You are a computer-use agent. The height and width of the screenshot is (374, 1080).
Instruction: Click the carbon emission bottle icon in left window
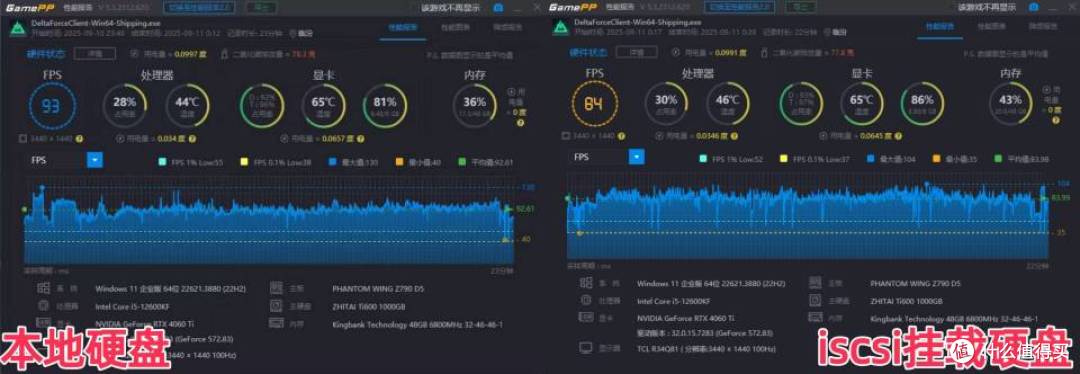(x=225, y=54)
